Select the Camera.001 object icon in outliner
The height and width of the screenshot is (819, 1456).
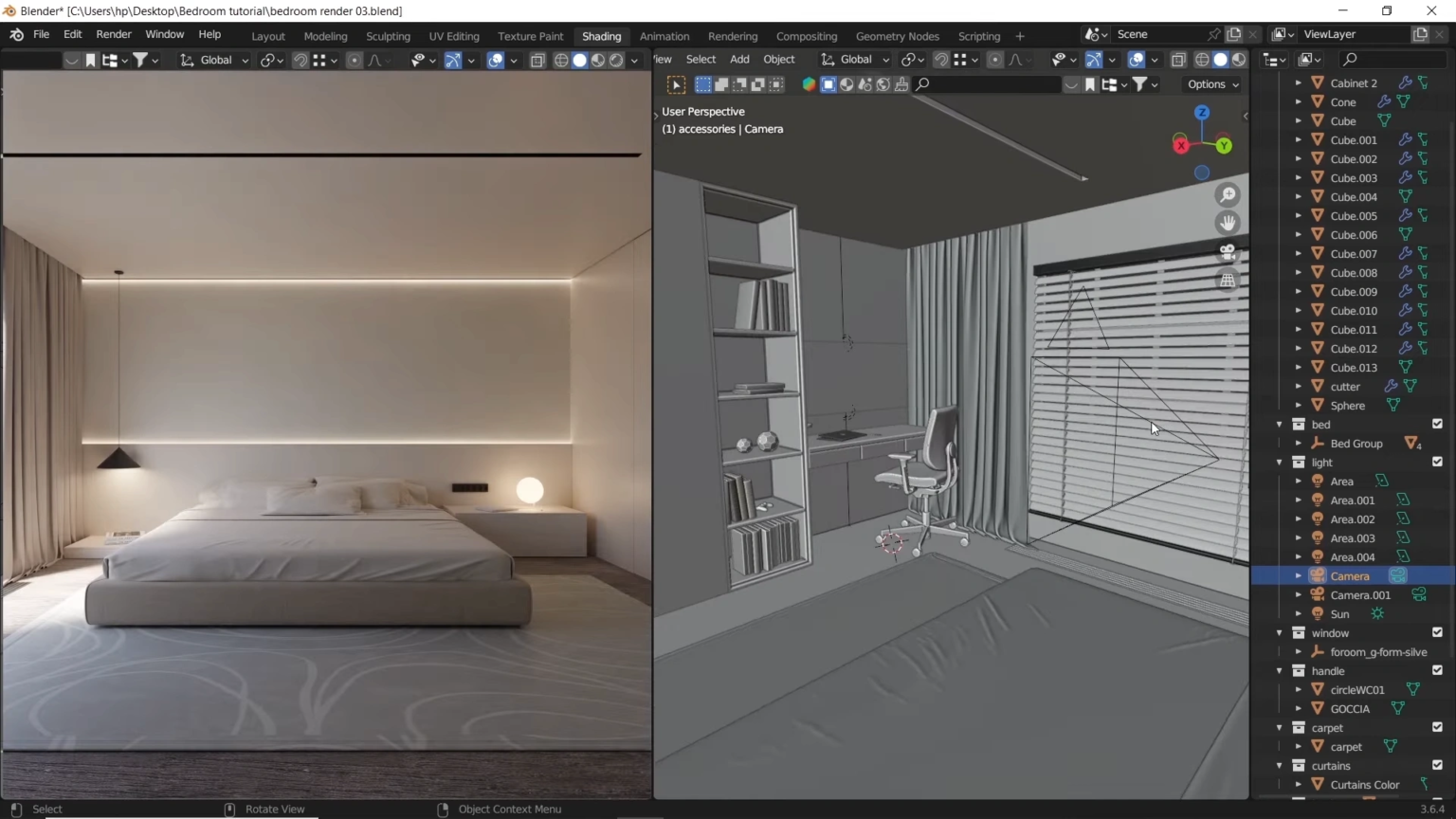pyautogui.click(x=1318, y=595)
